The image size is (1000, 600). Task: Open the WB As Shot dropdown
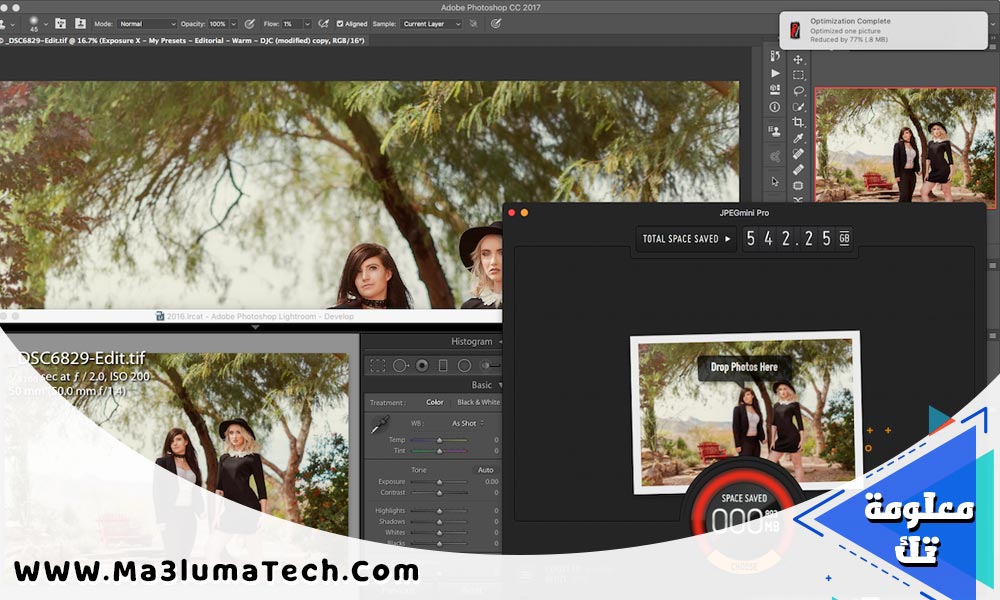[466, 423]
